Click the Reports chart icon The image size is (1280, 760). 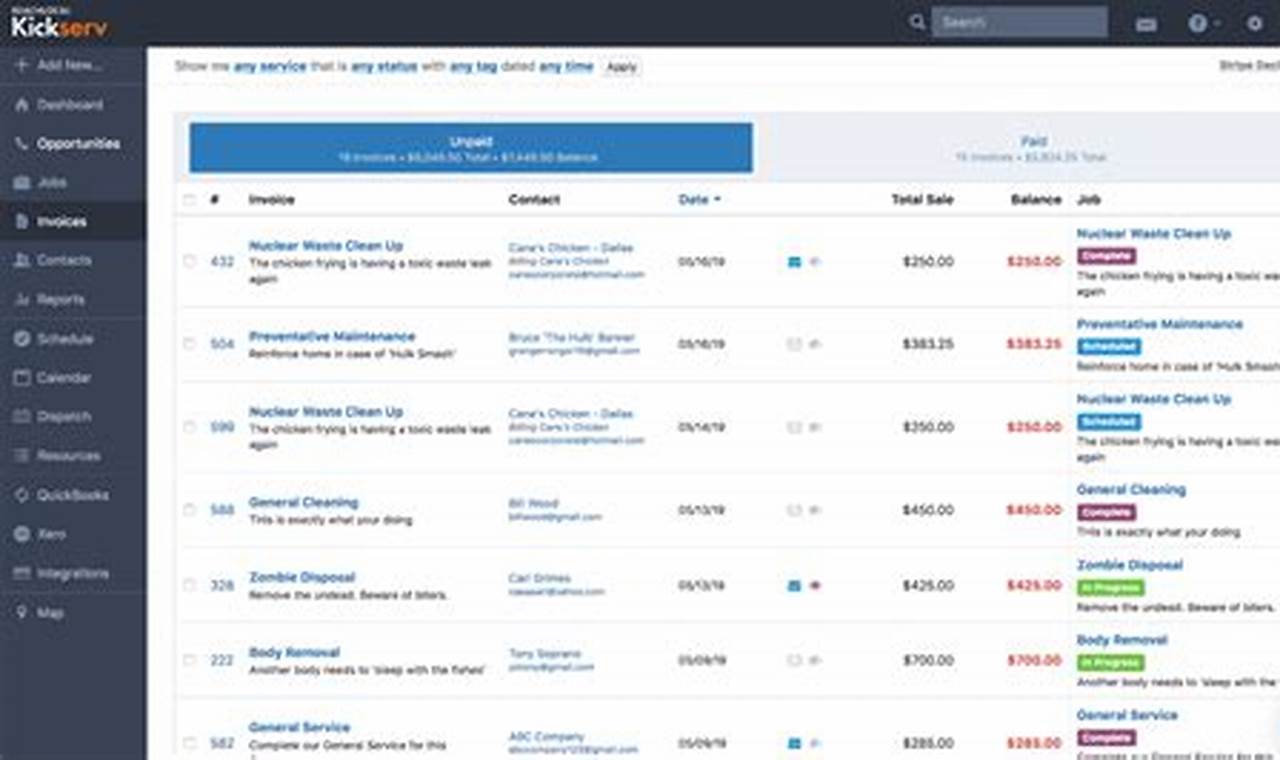point(22,299)
